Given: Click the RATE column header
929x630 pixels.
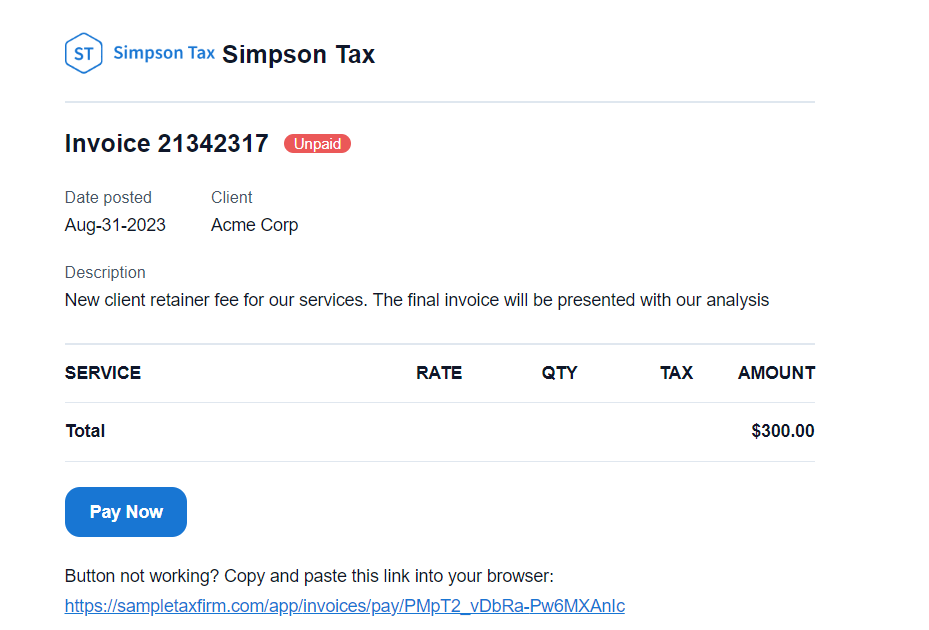Looking at the screenshot, I should [439, 373].
